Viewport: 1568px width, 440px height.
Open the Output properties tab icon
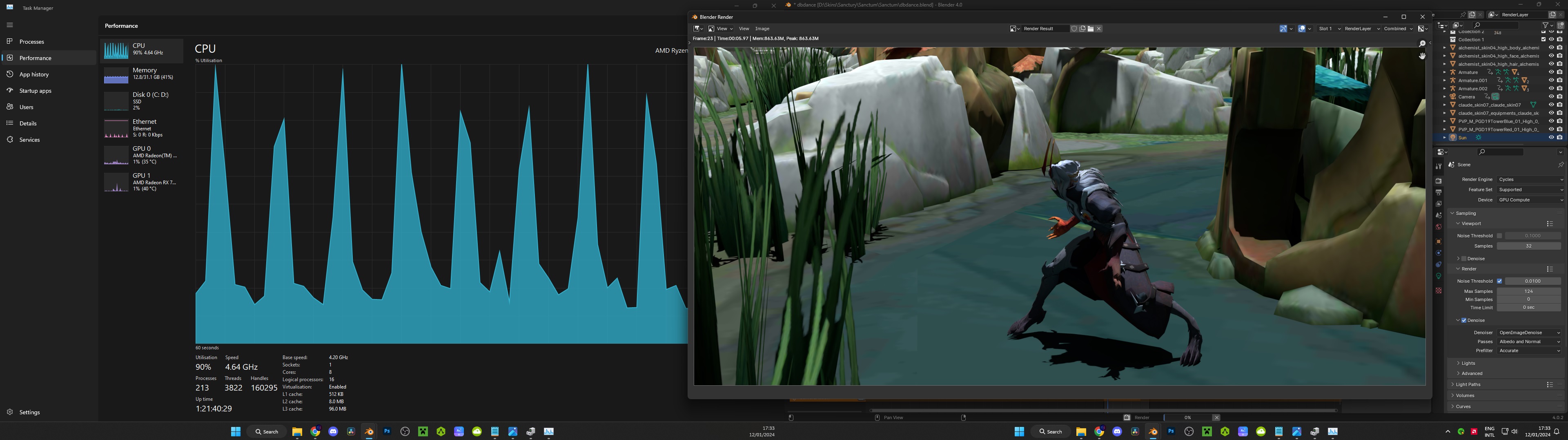pos(1438,192)
